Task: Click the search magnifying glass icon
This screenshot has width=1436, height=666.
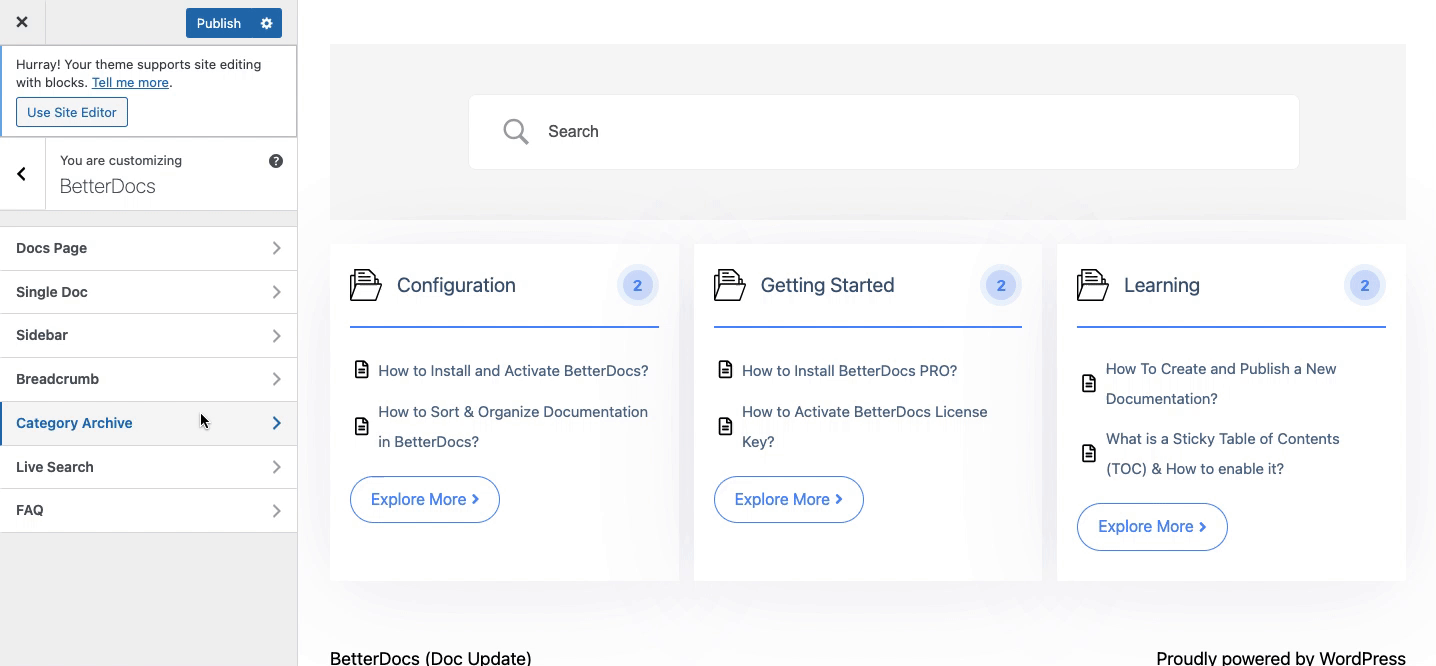Action: 515,131
